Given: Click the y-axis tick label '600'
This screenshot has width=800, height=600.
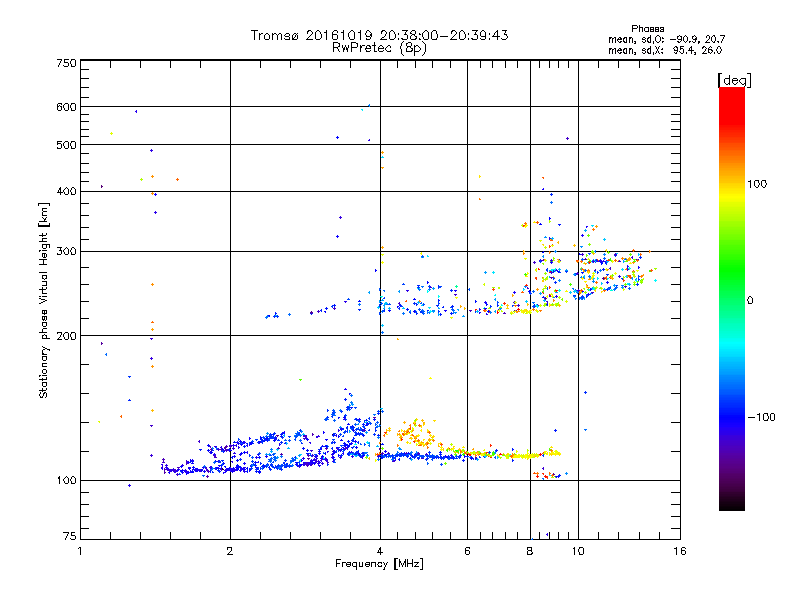Looking at the screenshot, I should (x=66, y=107).
